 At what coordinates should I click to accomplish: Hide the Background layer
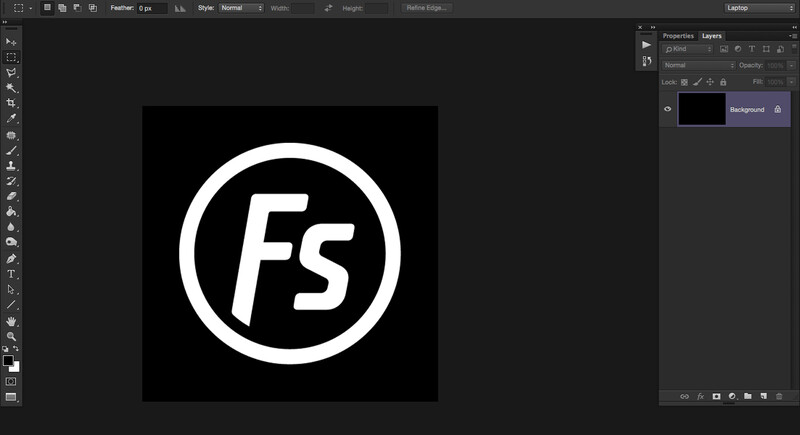coord(667,109)
